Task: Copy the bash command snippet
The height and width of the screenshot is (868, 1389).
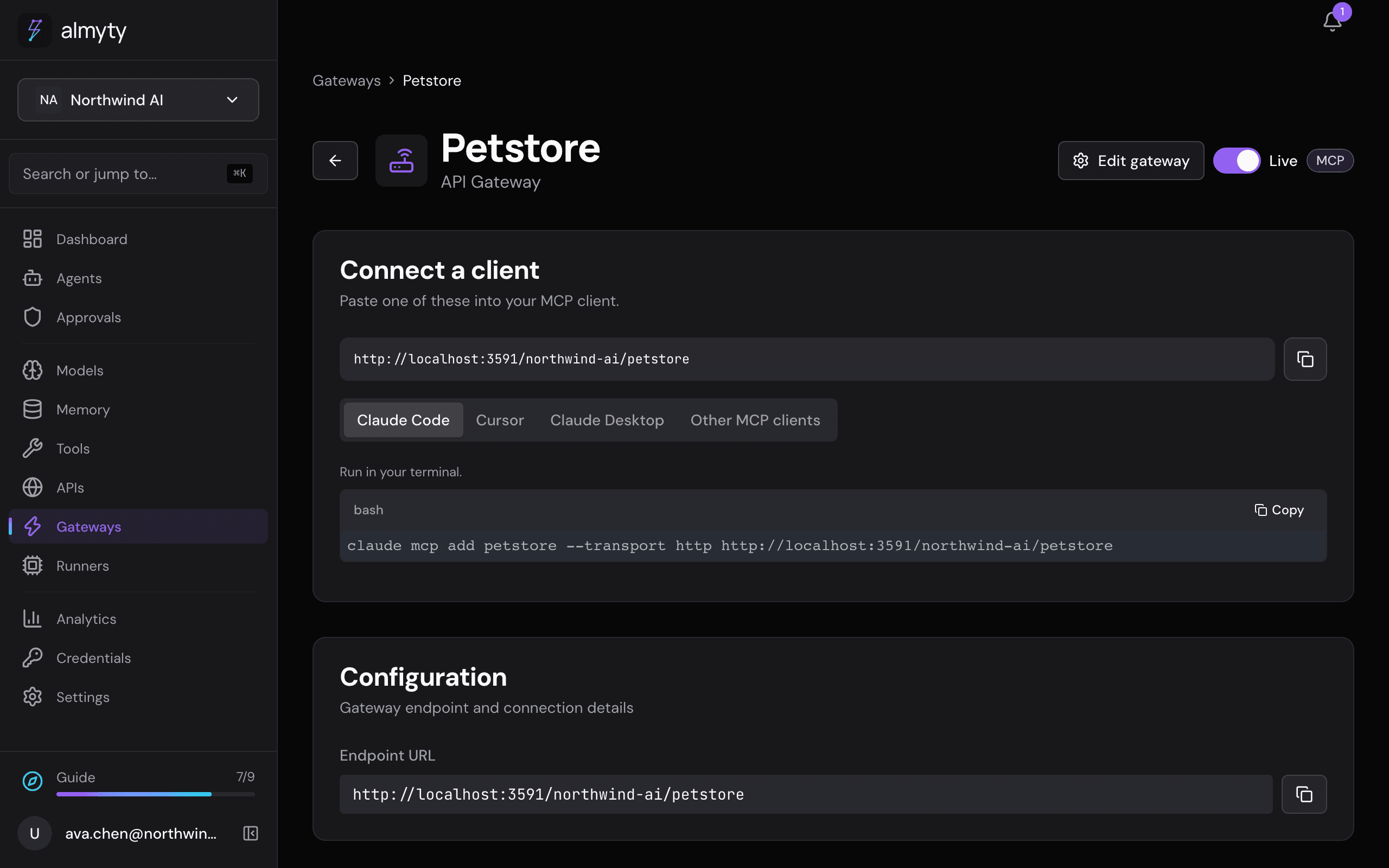Action: tap(1279, 510)
